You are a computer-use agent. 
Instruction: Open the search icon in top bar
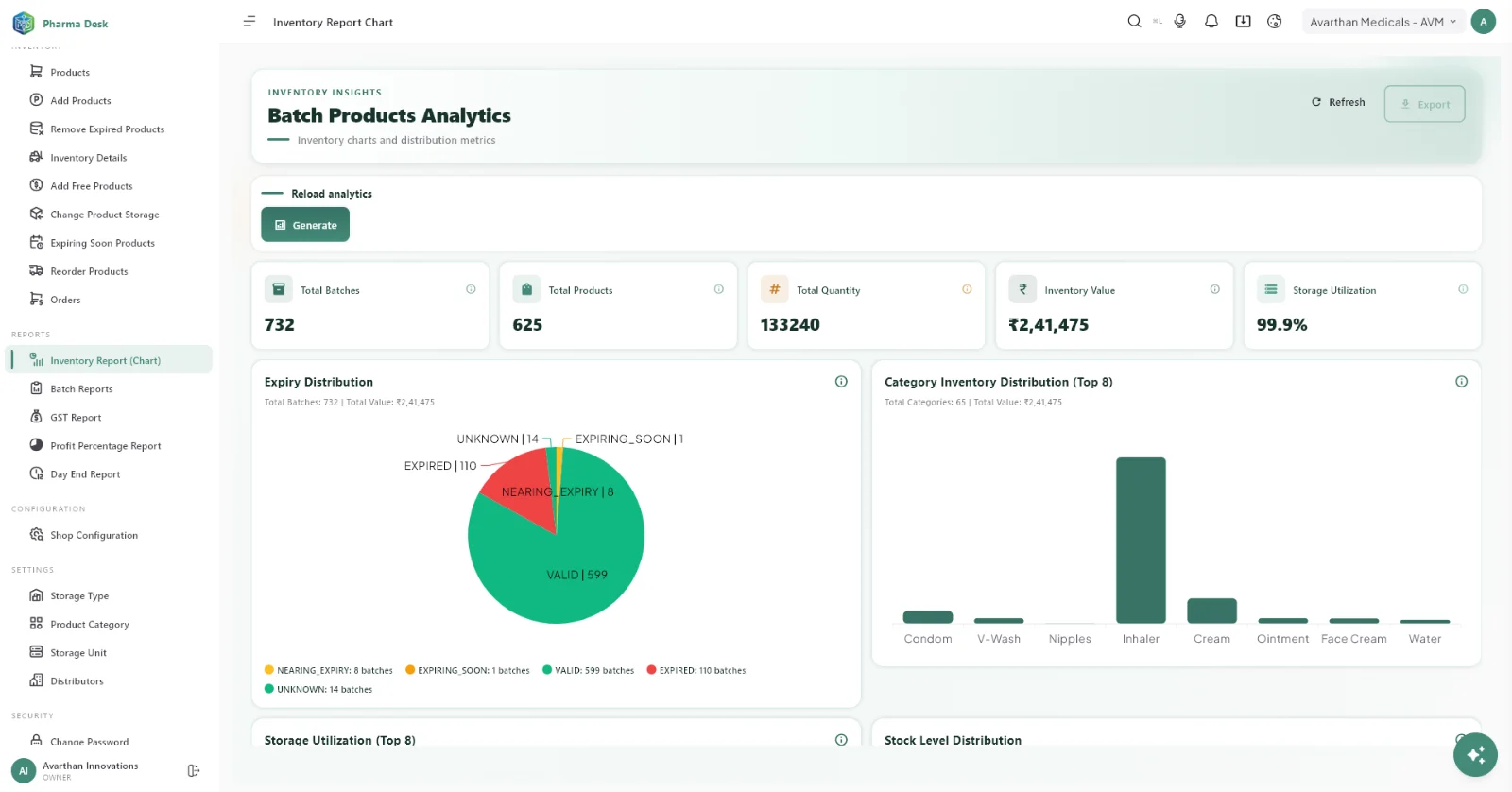tap(1134, 22)
